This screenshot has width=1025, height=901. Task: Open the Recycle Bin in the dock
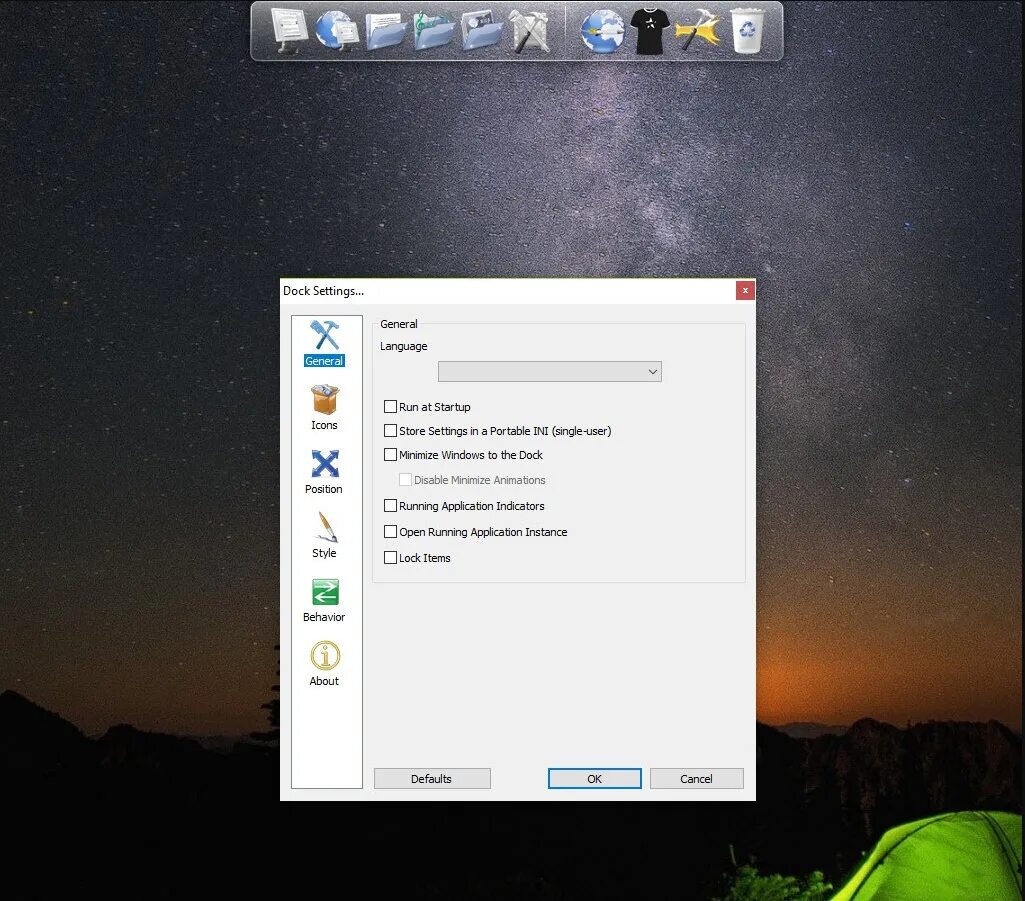tap(747, 30)
